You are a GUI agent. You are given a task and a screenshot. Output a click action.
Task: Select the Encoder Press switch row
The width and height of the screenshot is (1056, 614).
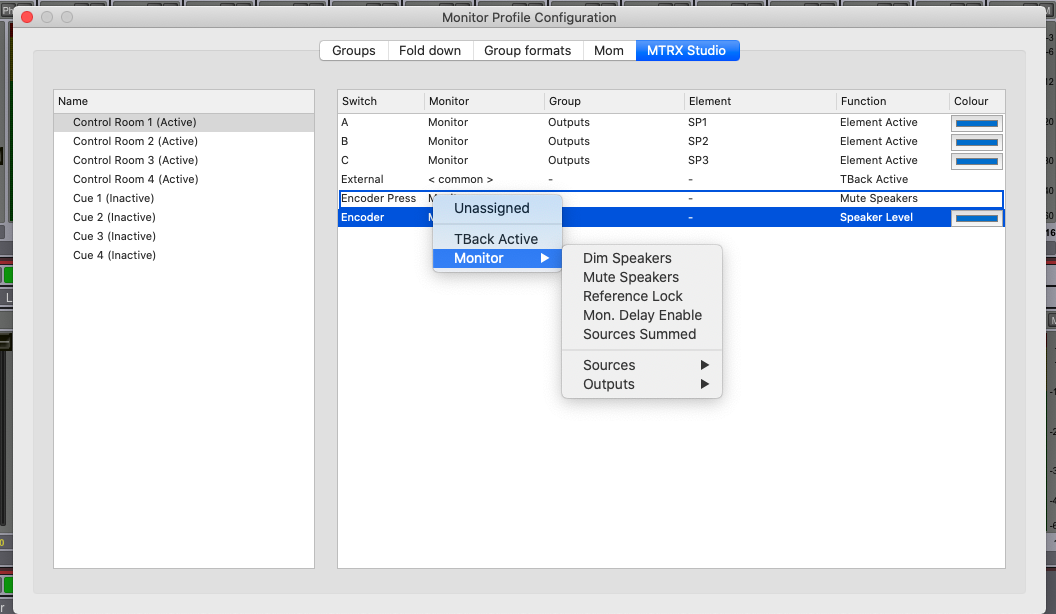click(x=671, y=198)
